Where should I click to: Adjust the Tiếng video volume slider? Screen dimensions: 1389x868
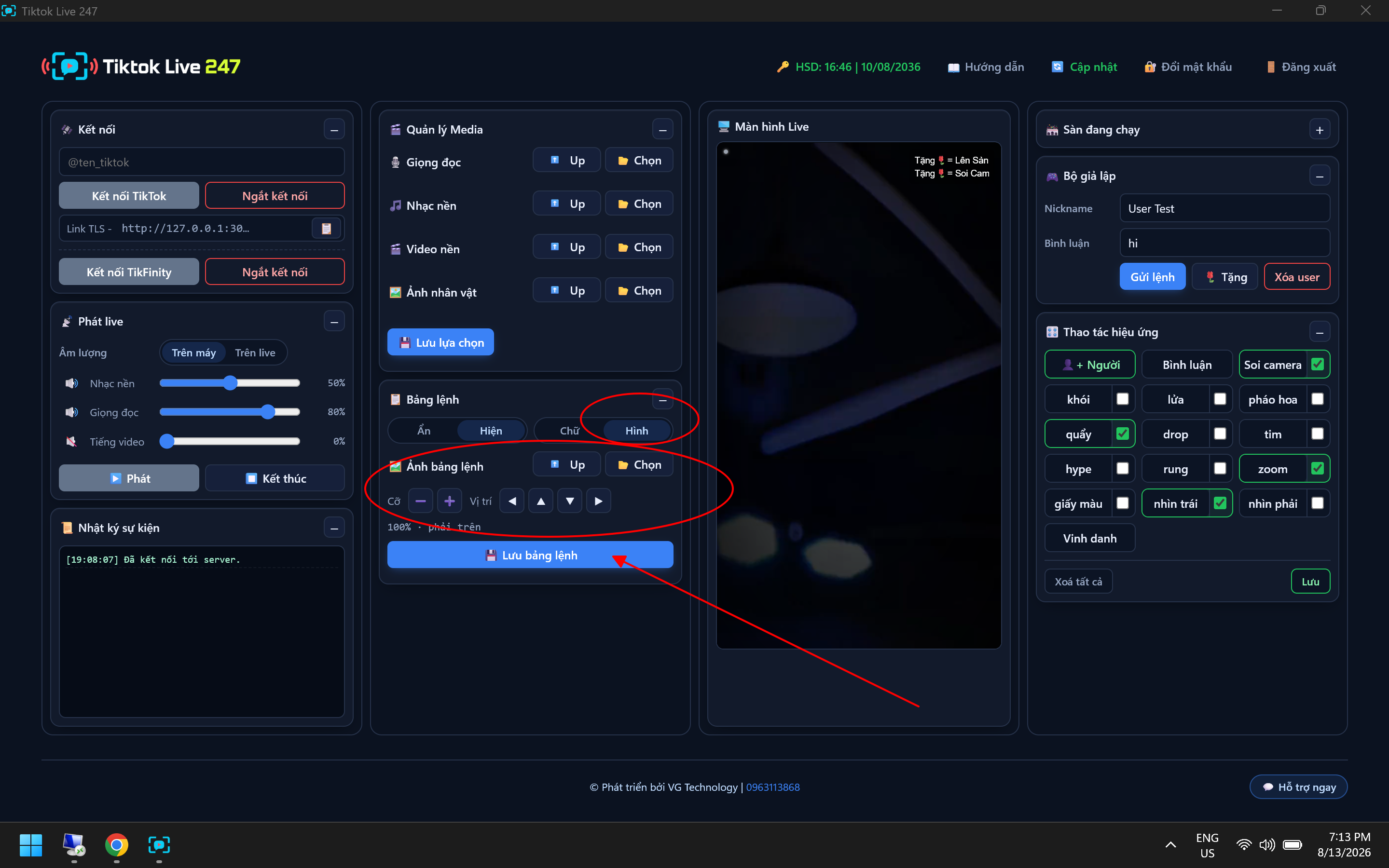tap(230, 441)
